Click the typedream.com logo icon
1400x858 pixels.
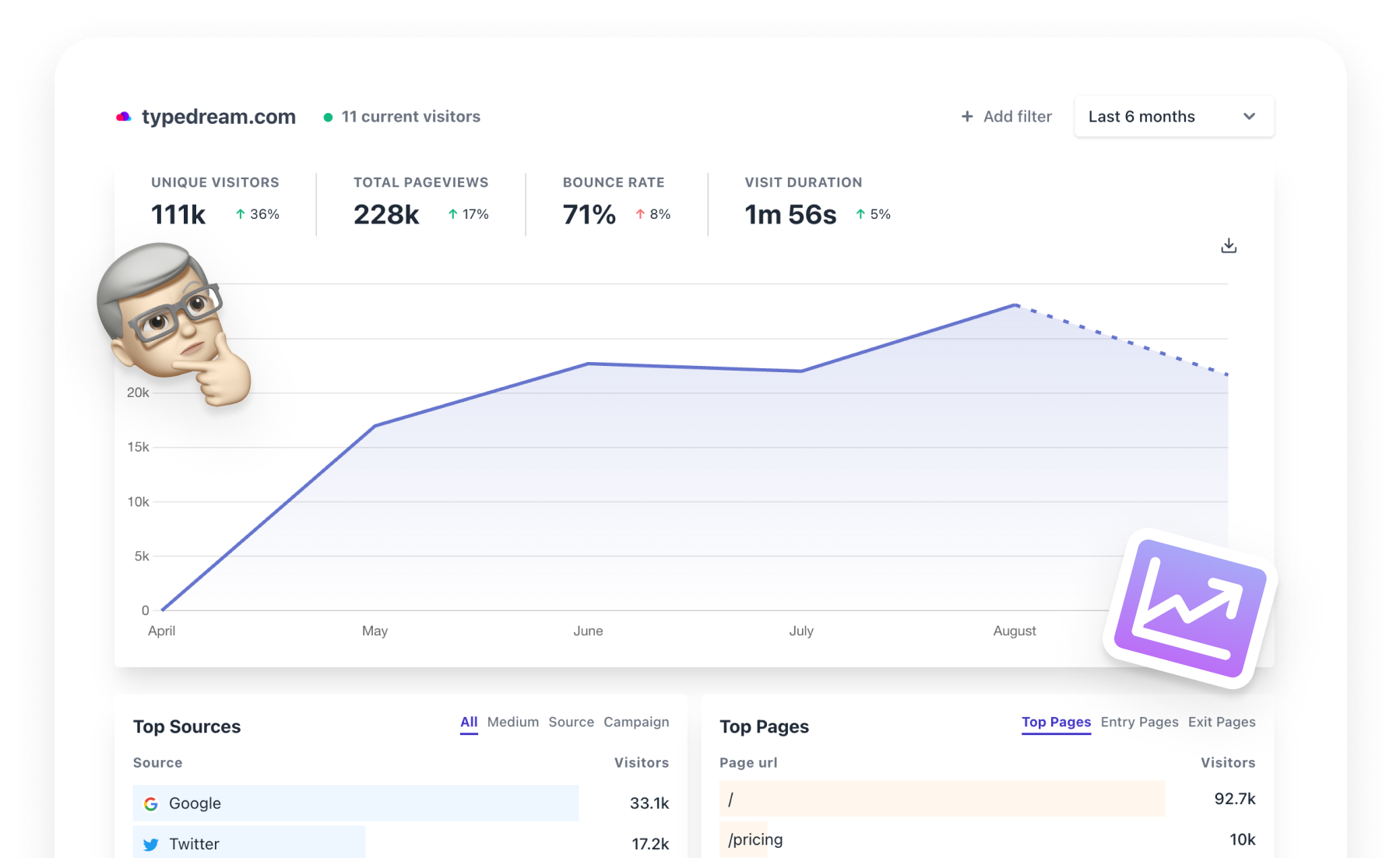(x=123, y=117)
